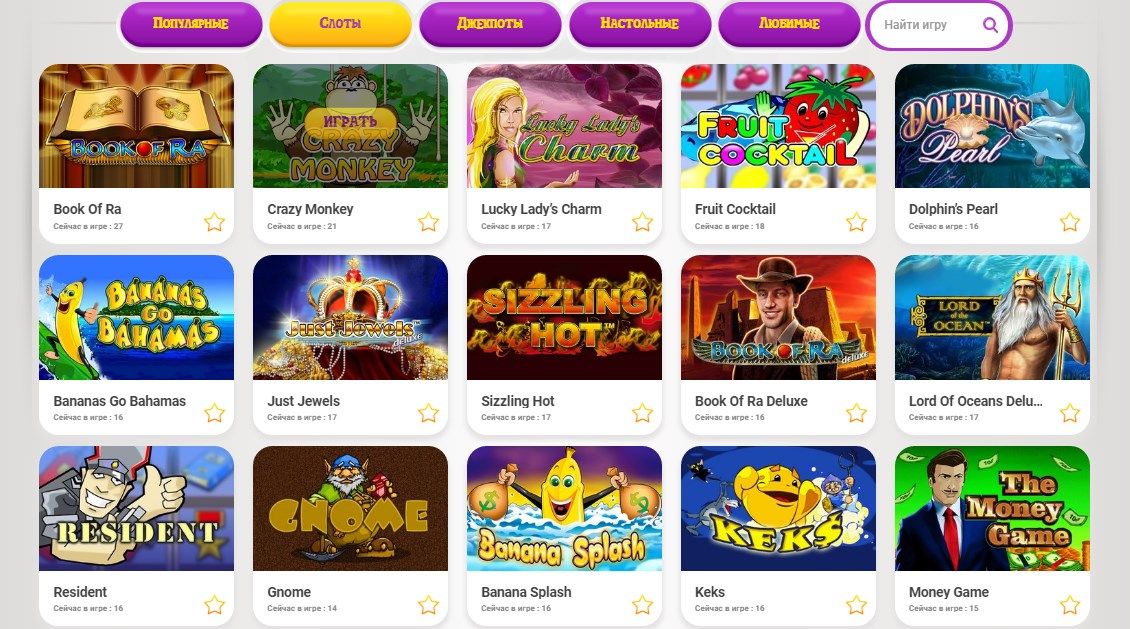Add Dolphin's Pearl to favorites star
1130x629 pixels.
click(1069, 222)
